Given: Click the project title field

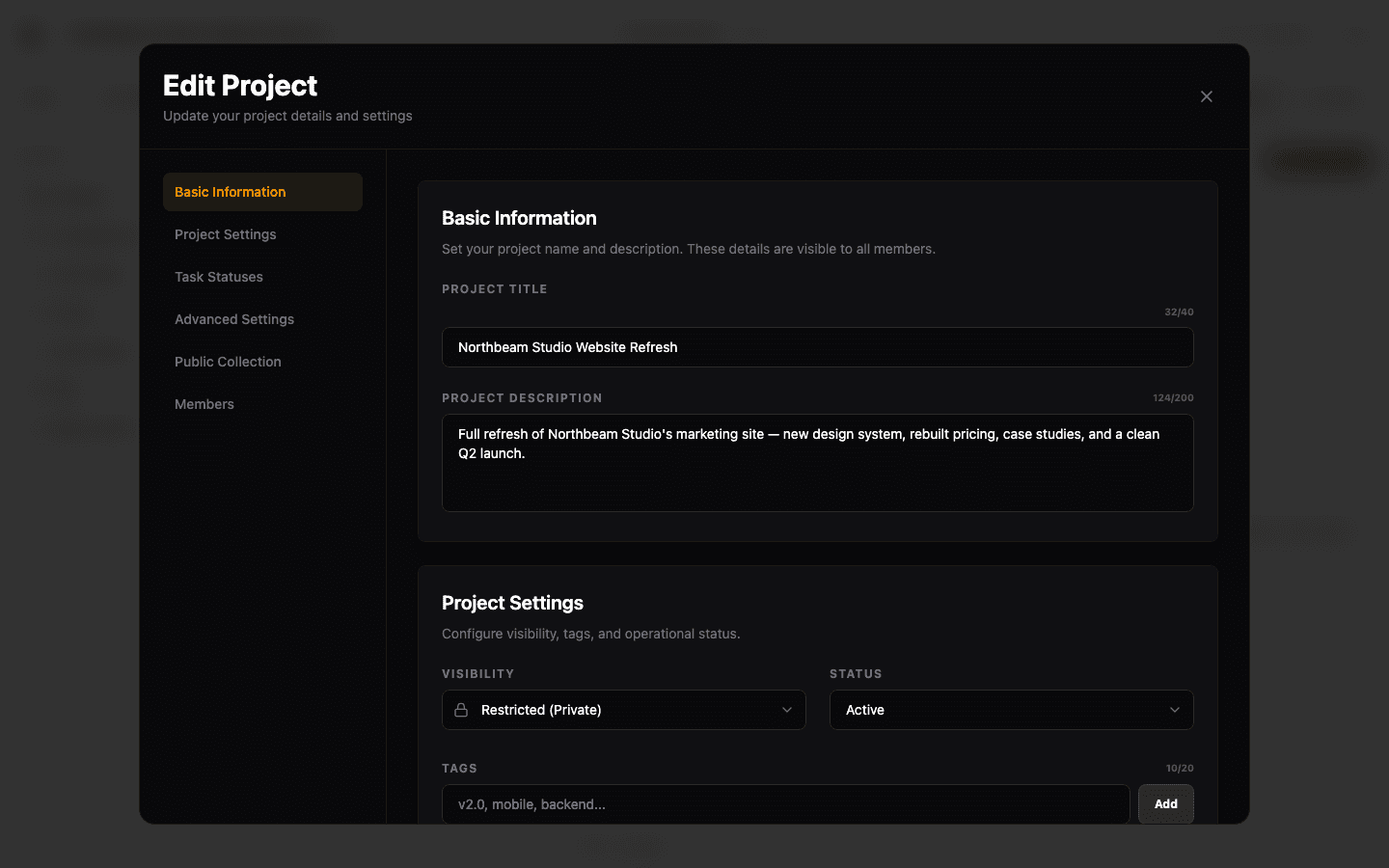Looking at the screenshot, I should [x=818, y=347].
